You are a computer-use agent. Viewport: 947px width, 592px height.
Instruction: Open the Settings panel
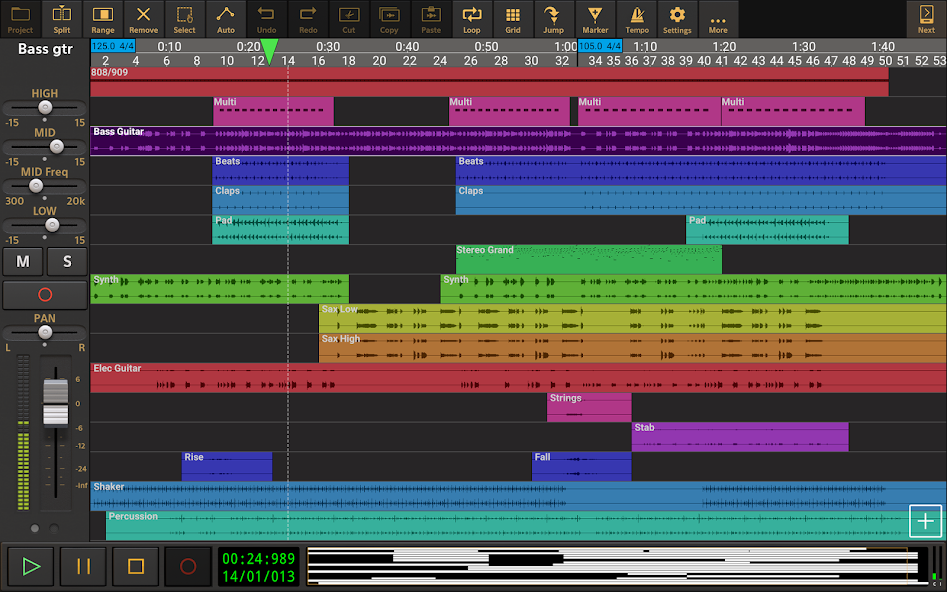[677, 18]
